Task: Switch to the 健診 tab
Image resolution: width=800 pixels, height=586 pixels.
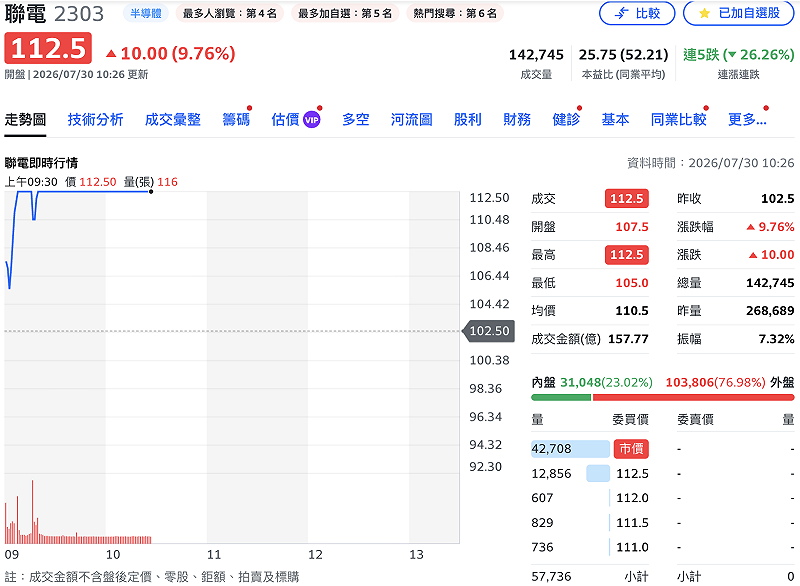Action: (x=566, y=119)
